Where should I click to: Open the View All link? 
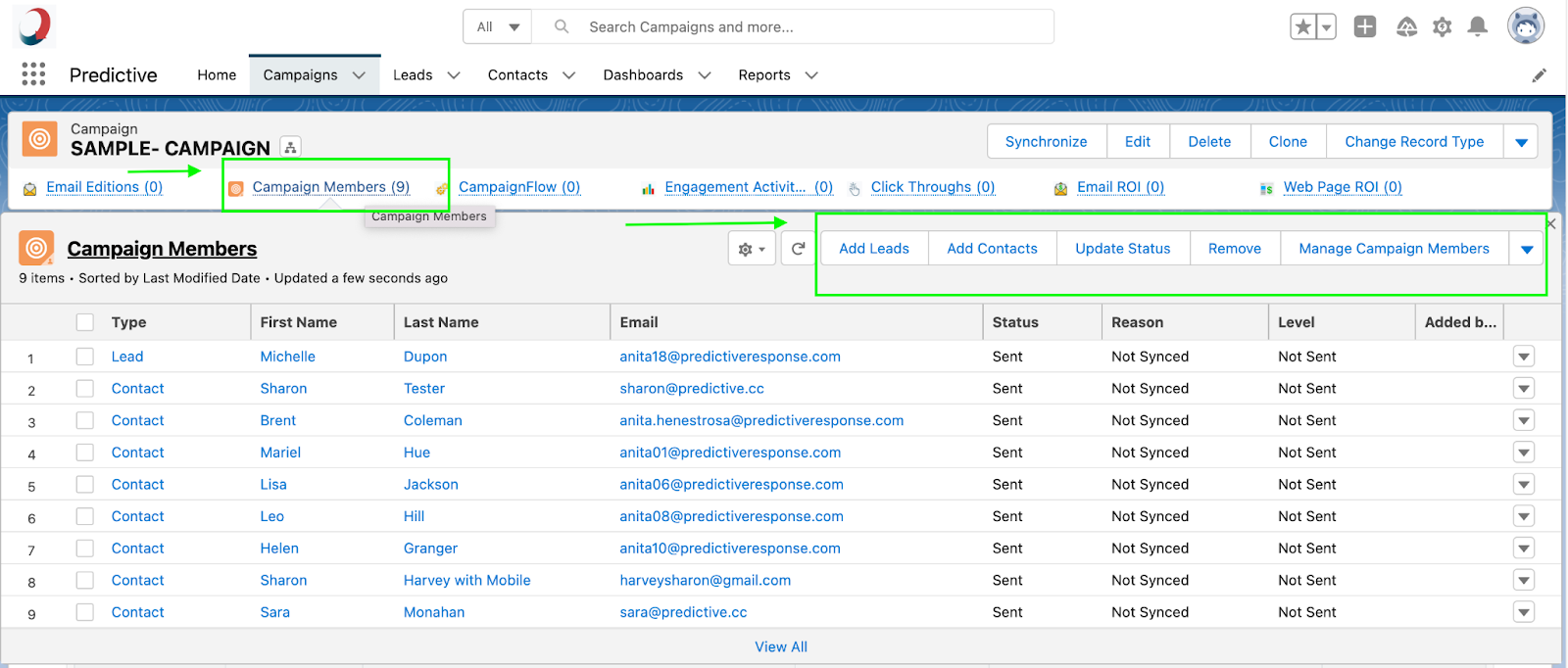(781, 646)
